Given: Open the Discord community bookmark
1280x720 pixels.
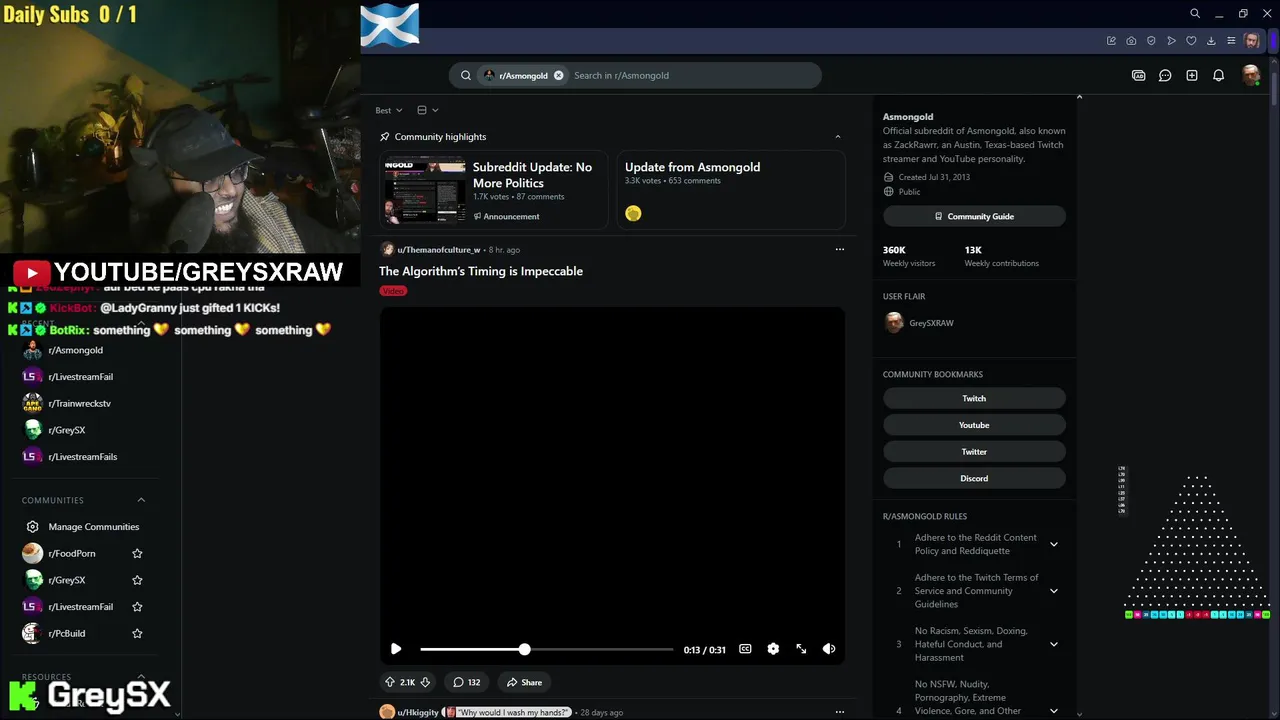Looking at the screenshot, I should coord(974,478).
